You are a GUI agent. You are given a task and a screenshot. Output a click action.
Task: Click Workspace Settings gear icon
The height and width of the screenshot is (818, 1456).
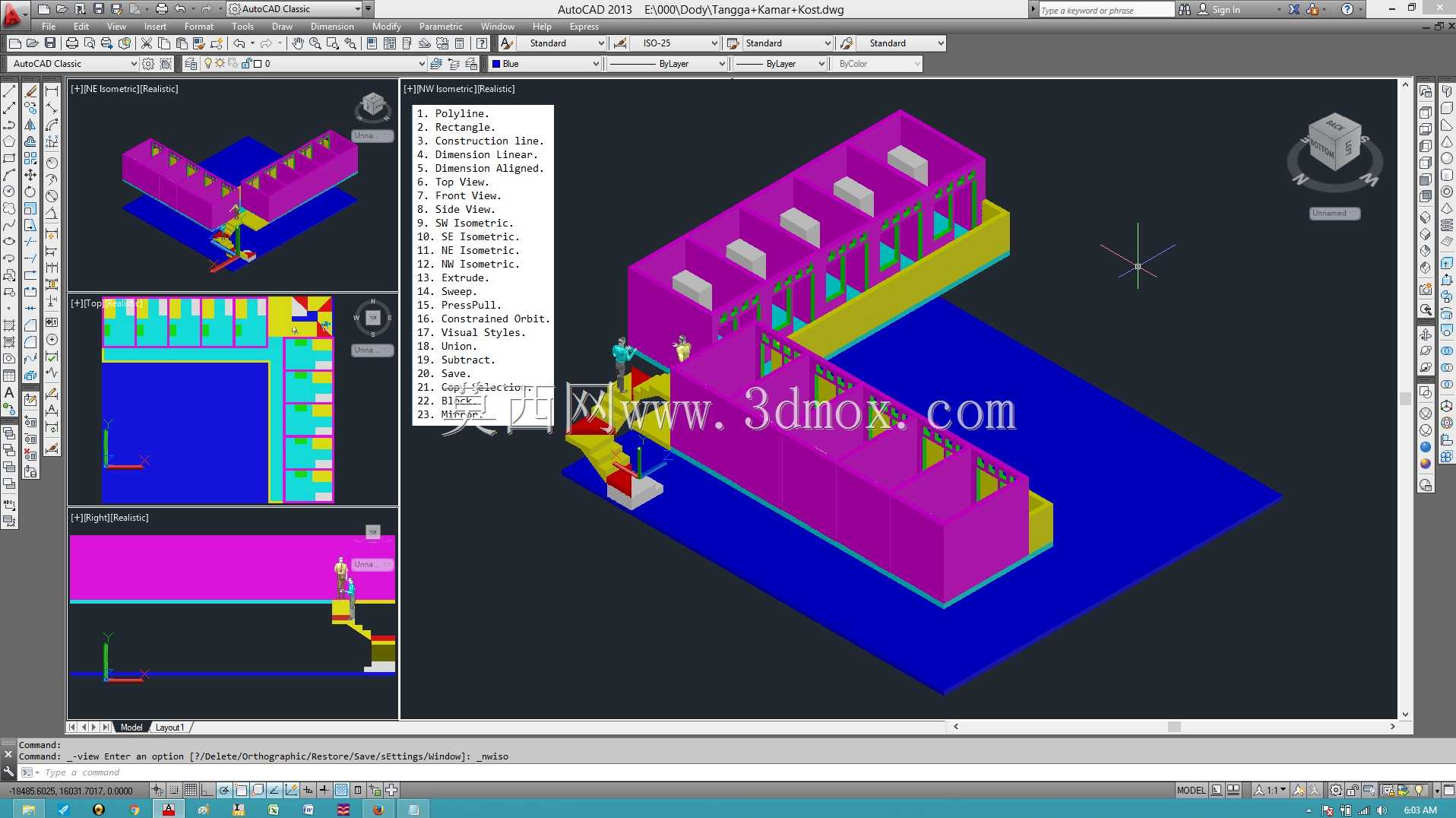click(148, 64)
